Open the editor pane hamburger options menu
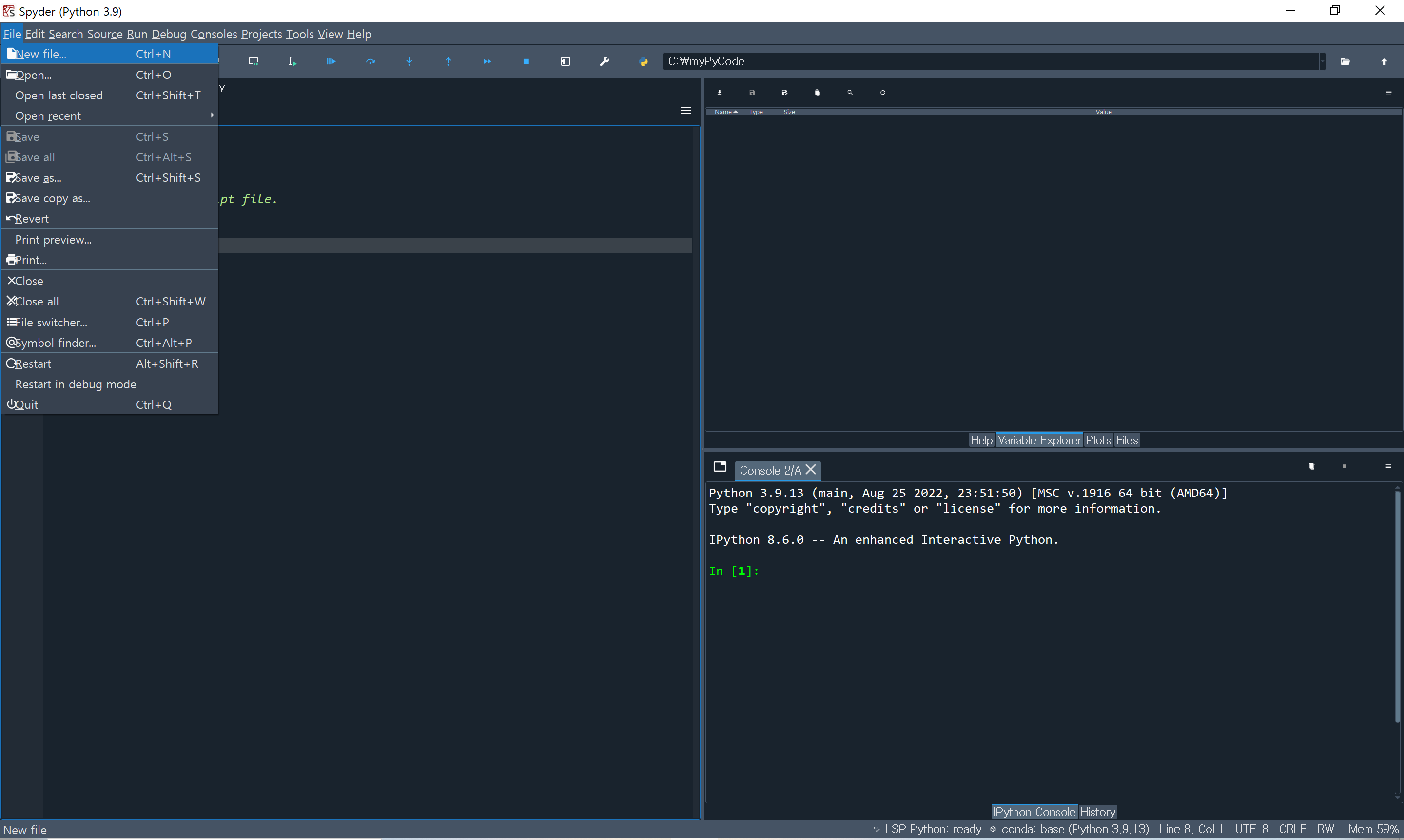Image resolution: width=1404 pixels, height=840 pixels. (685, 111)
